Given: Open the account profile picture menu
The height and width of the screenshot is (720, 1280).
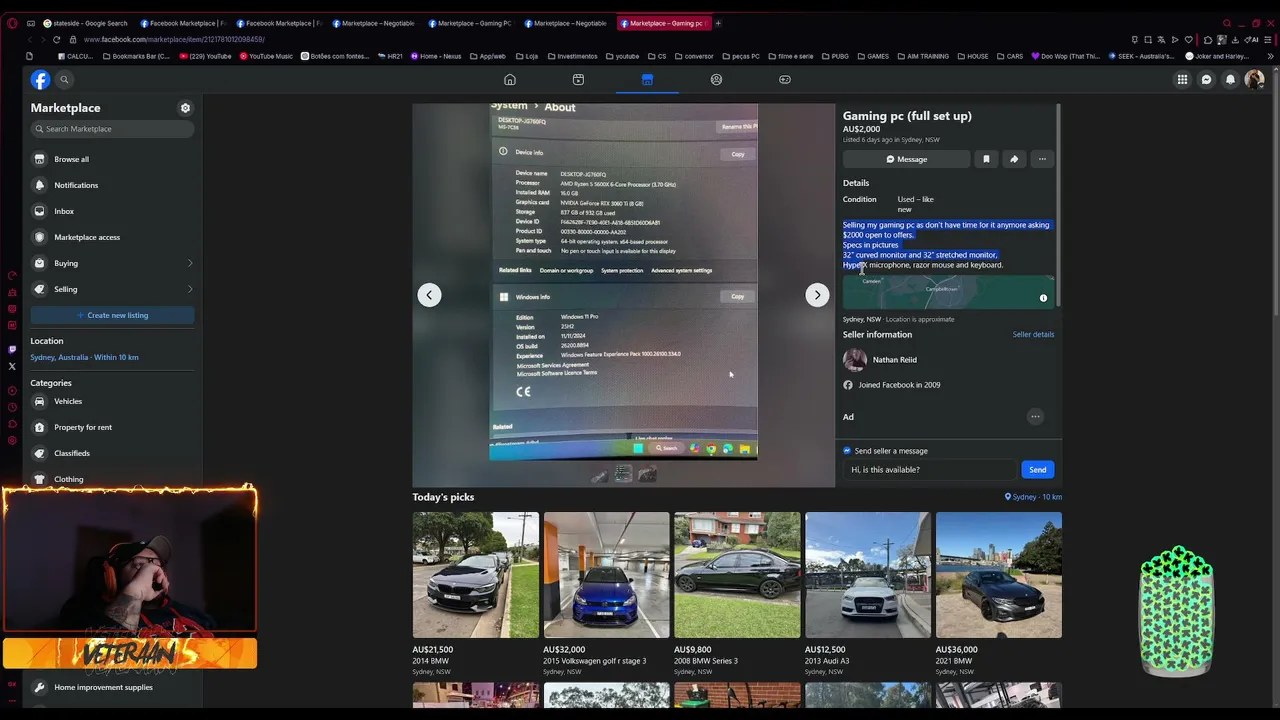Looking at the screenshot, I should [x=1254, y=79].
